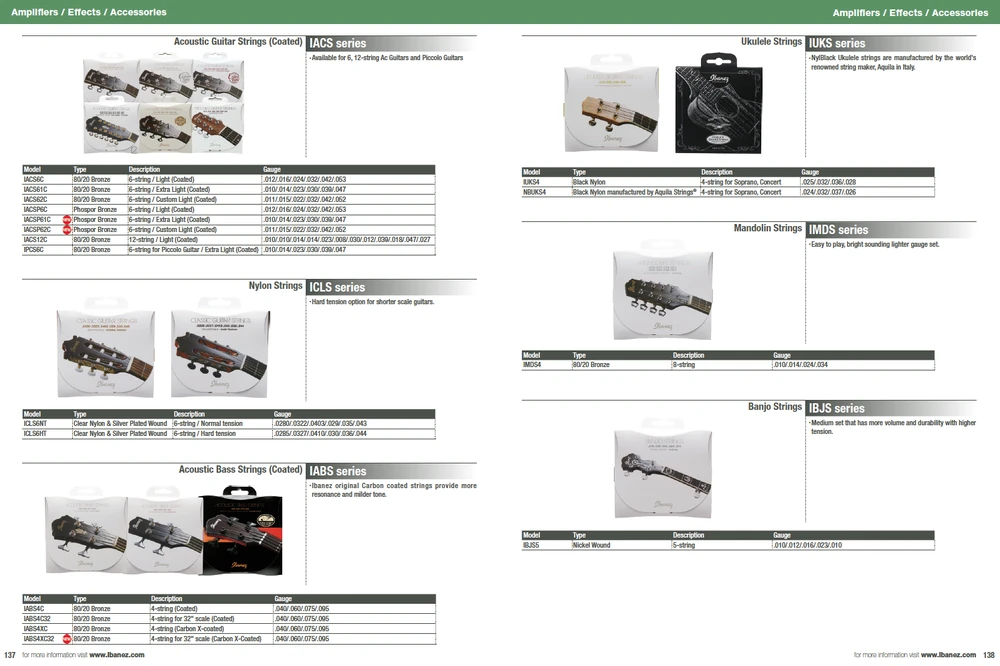Select the NBUKS4 model cell

547,192
